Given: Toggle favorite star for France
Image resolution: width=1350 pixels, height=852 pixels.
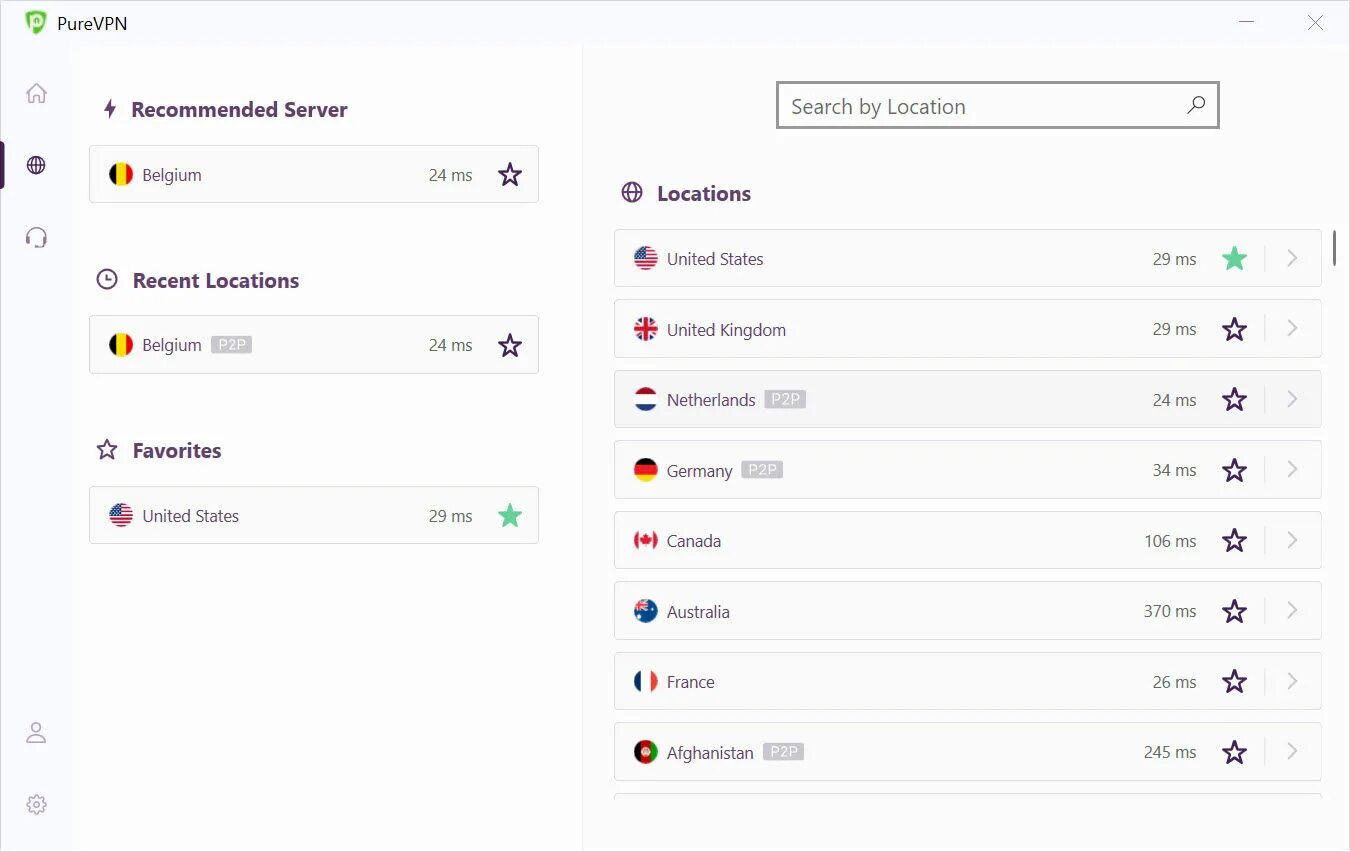Looking at the screenshot, I should [x=1235, y=681].
